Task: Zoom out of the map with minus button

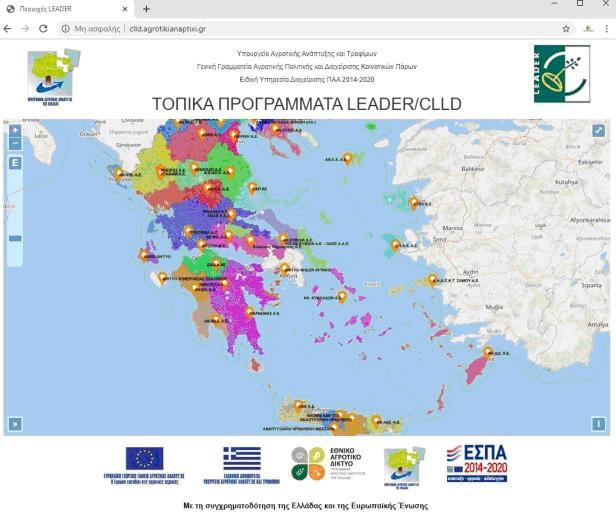Action: tap(14, 146)
